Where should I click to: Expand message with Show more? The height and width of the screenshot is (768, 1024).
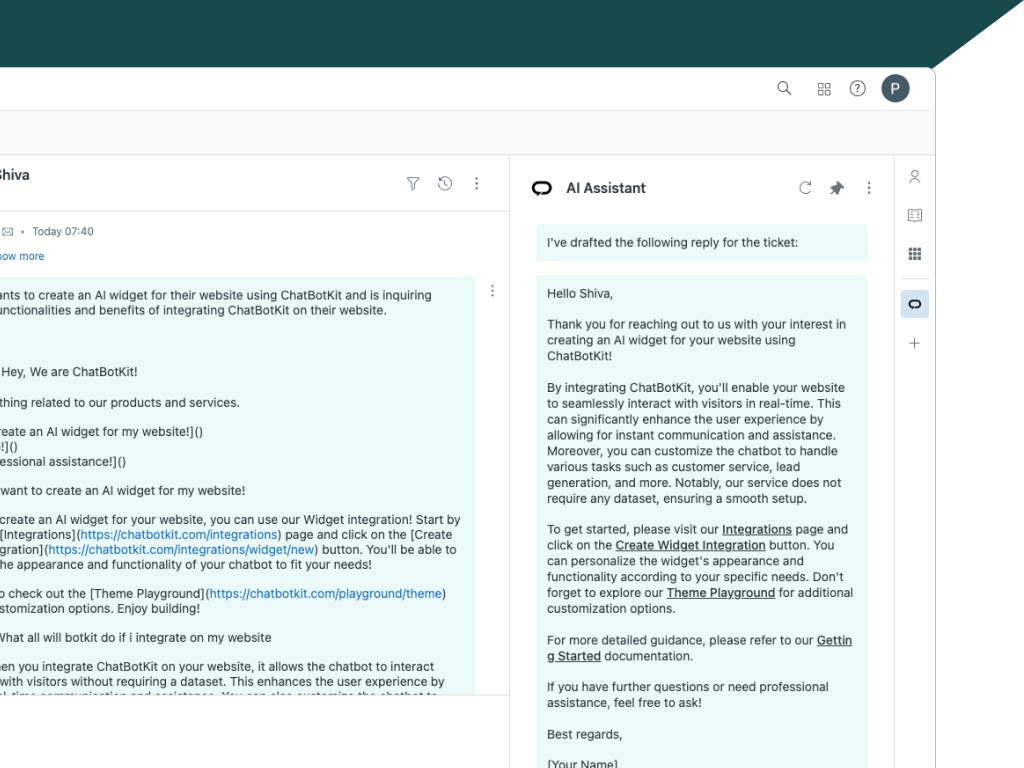point(22,256)
